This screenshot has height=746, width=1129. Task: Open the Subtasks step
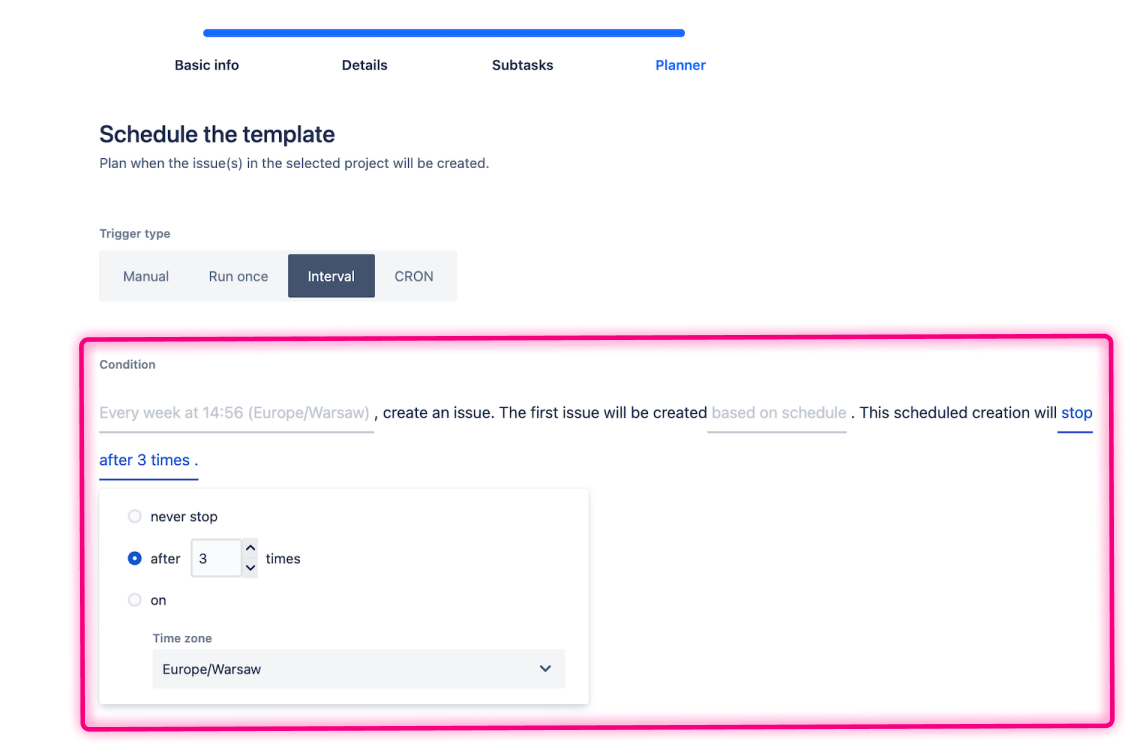pos(522,64)
